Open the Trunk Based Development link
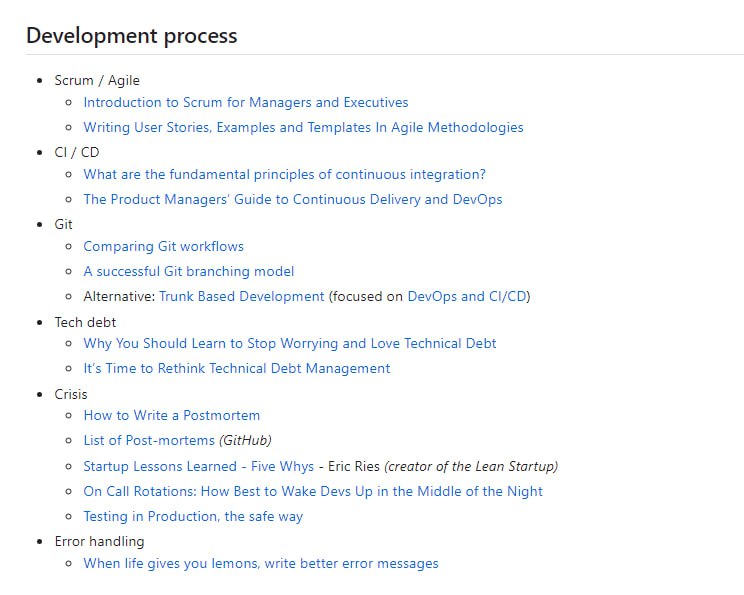This screenshot has width=744, height=595. click(x=241, y=296)
